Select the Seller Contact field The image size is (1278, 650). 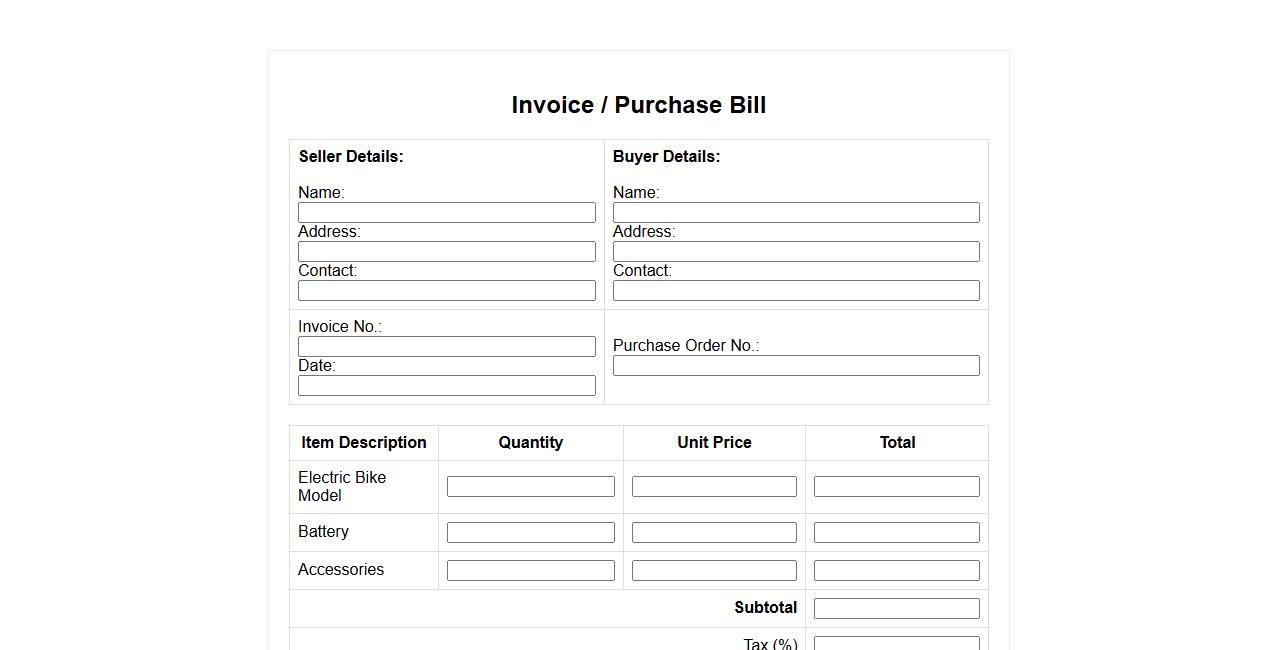click(x=446, y=290)
